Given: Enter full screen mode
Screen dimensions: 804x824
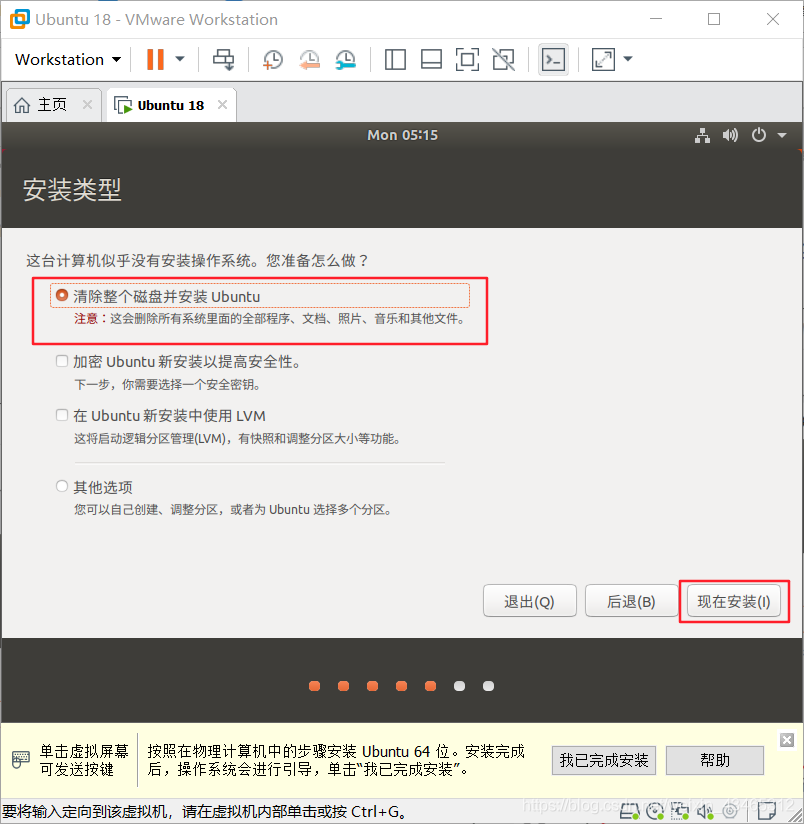Looking at the screenshot, I should pos(467,59).
